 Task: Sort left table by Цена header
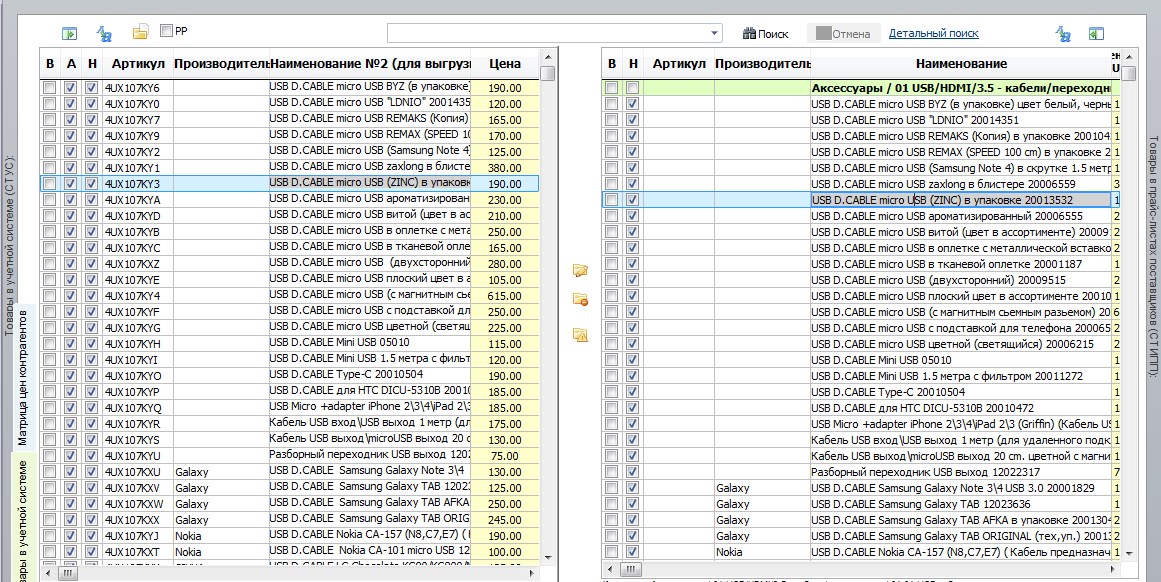505,64
